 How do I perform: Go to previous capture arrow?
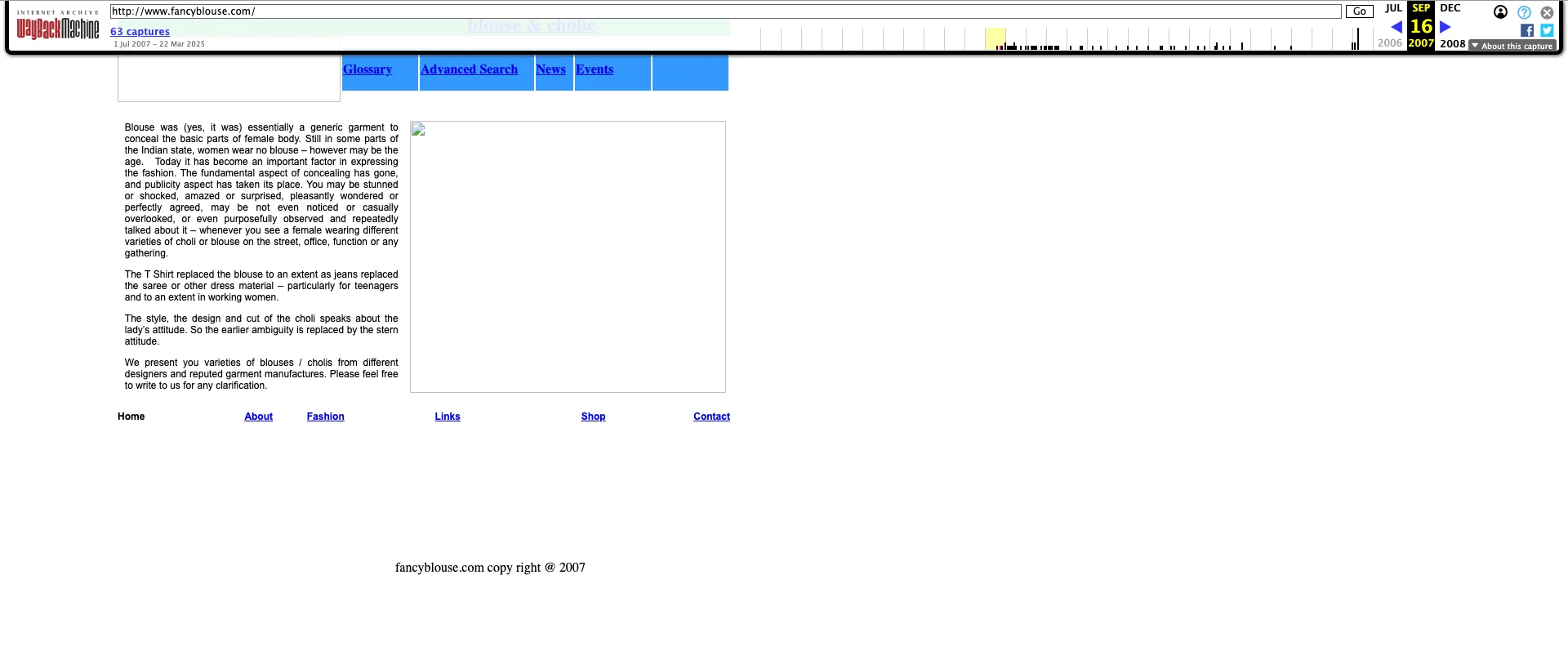tap(1396, 27)
